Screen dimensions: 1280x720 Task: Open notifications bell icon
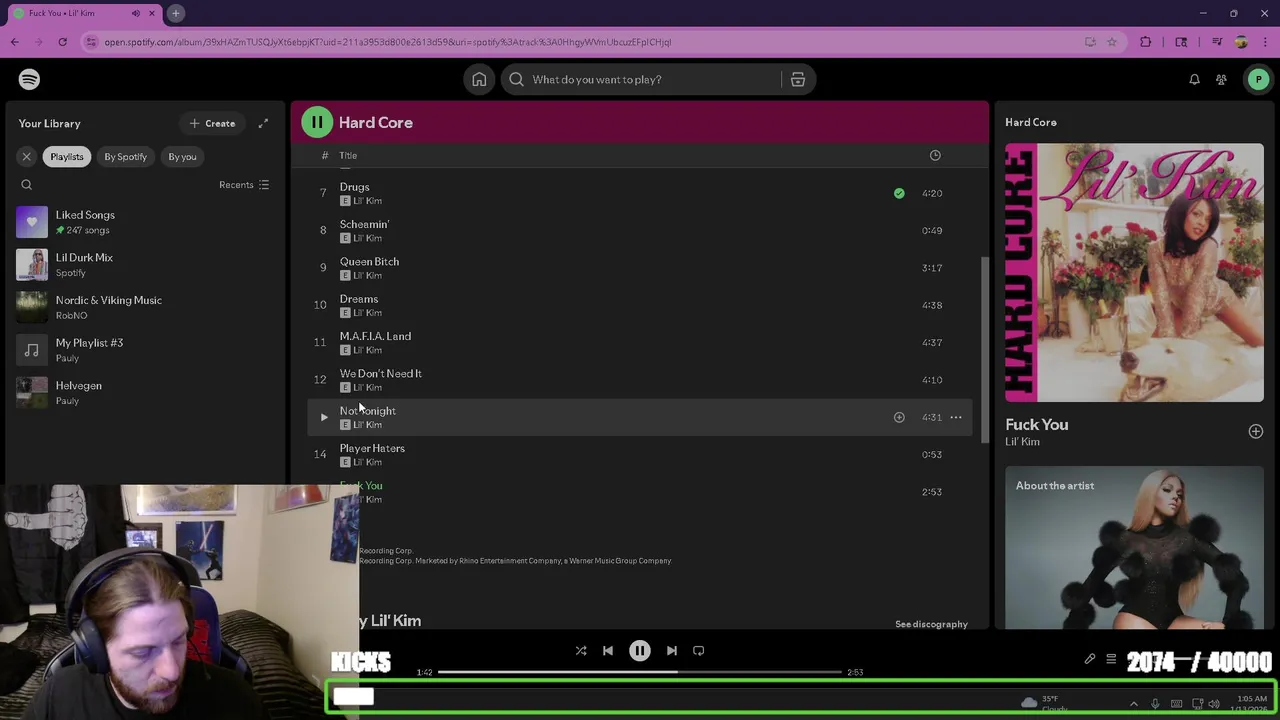point(1194,80)
